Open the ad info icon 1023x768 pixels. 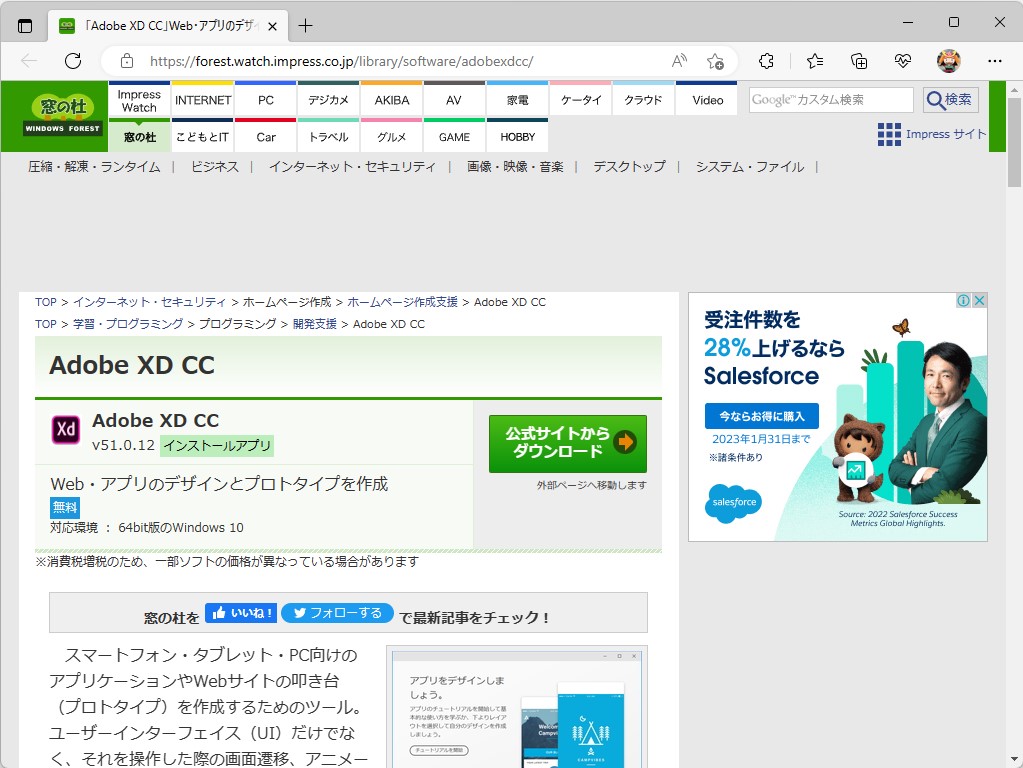click(963, 300)
